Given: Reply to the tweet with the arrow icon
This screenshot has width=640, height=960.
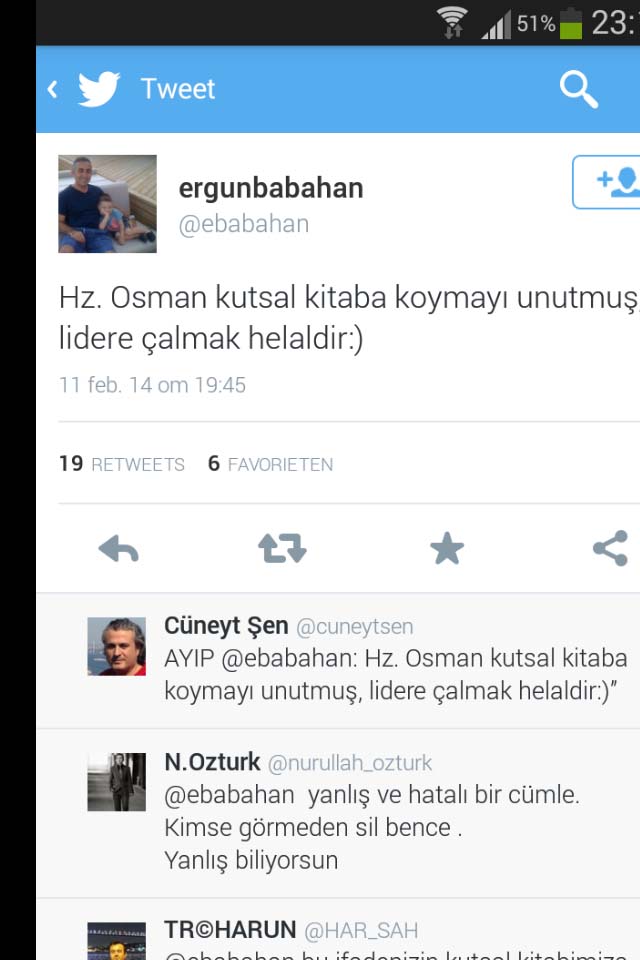Looking at the screenshot, I should pyautogui.click(x=119, y=548).
